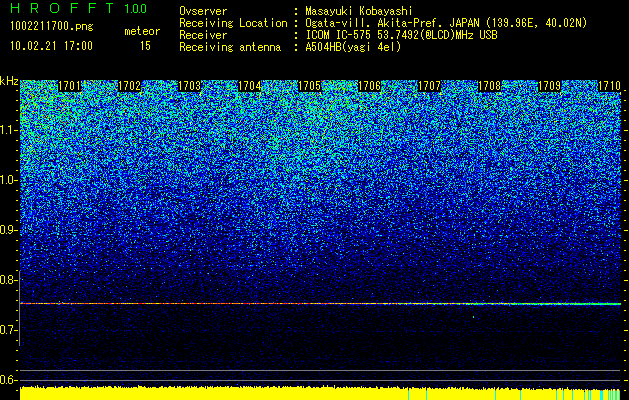Click the observer name Masayuki Kobayashi
This screenshot has height=400, width=629.
coord(358,11)
